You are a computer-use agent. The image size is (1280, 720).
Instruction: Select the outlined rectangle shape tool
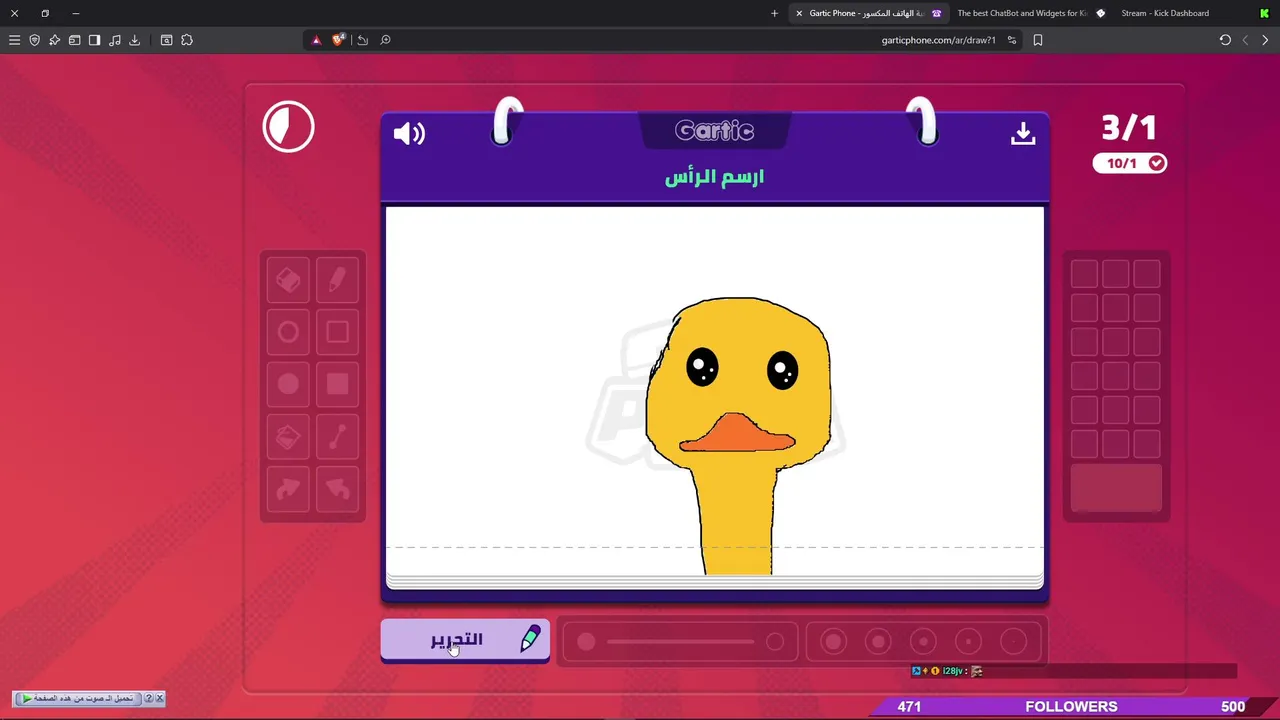click(x=337, y=332)
